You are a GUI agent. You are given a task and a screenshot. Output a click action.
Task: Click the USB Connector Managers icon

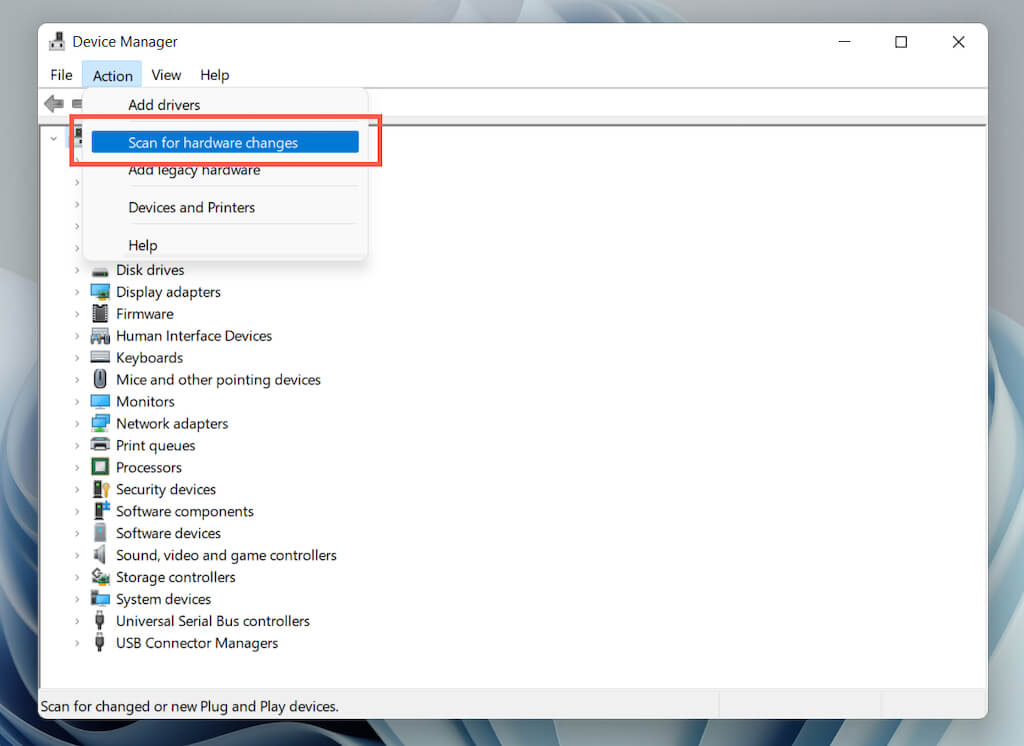[x=100, y=643]
